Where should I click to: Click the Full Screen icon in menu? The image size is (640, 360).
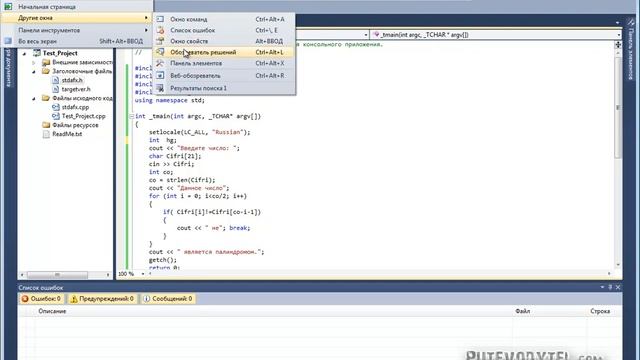pyautogui.click(x=8, y=41)
